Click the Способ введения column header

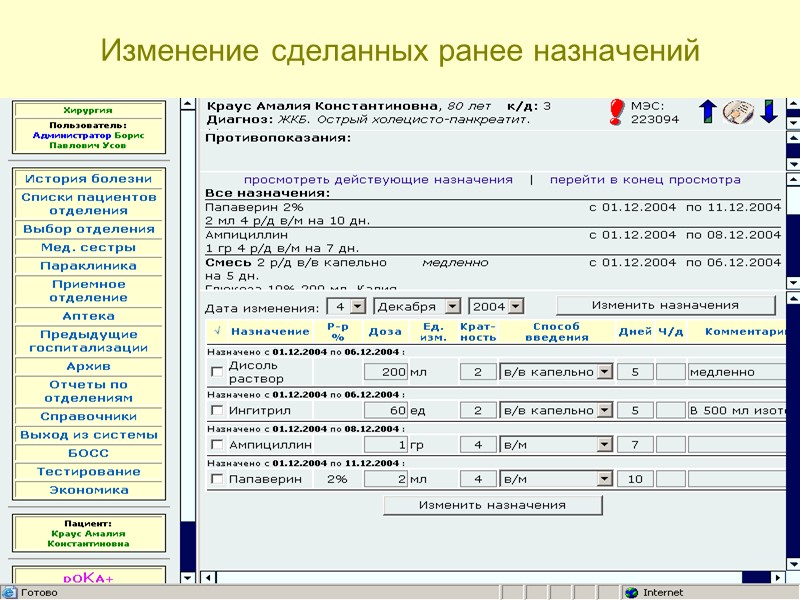(x=556, y=332)
